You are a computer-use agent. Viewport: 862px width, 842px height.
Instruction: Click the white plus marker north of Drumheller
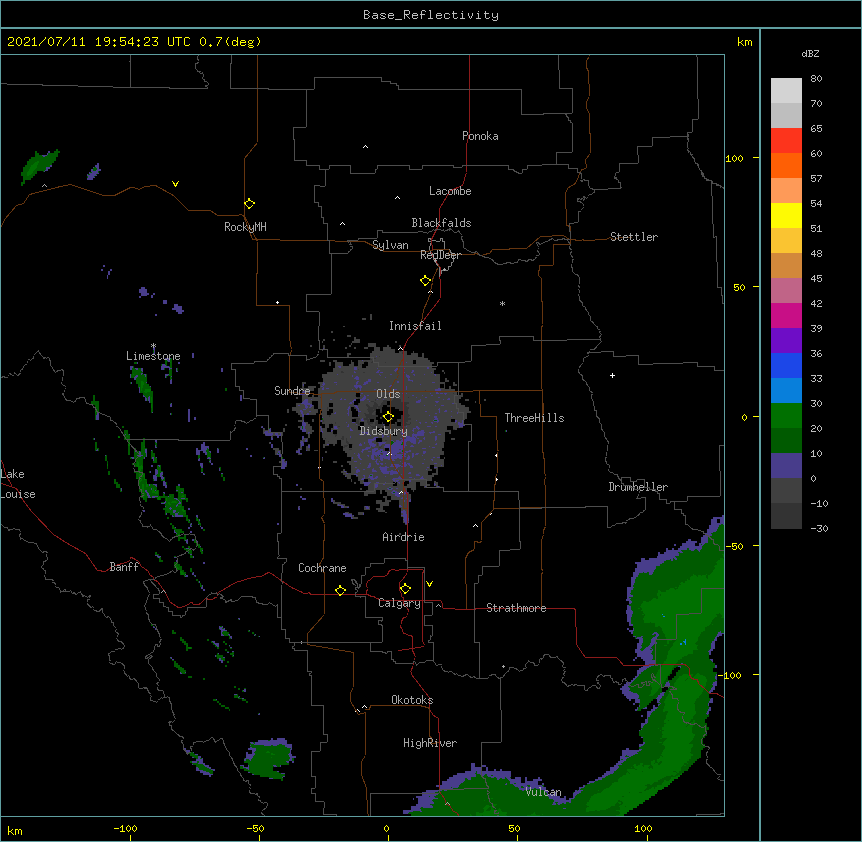[x=612, y=375]
